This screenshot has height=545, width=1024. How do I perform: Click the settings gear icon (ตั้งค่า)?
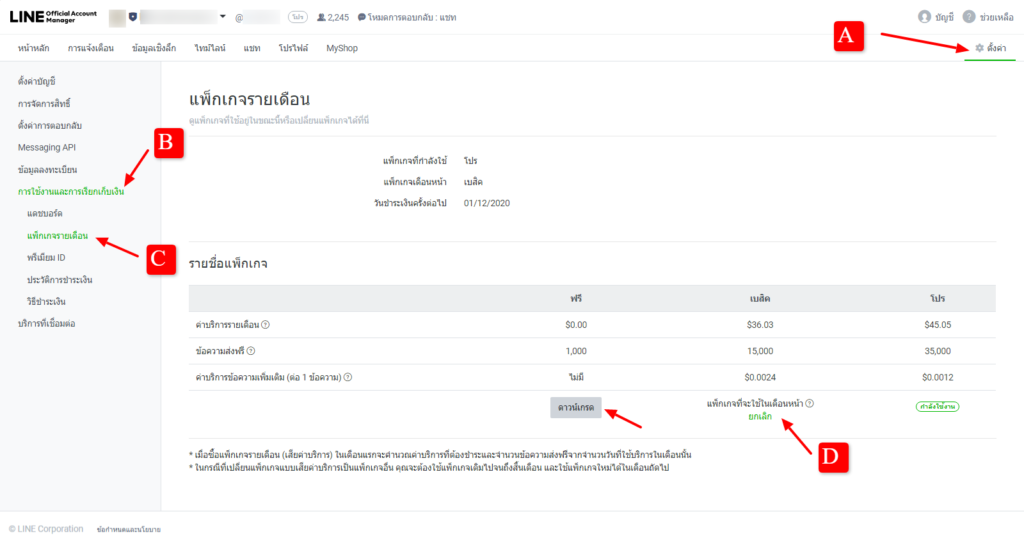tap(979, 48)
